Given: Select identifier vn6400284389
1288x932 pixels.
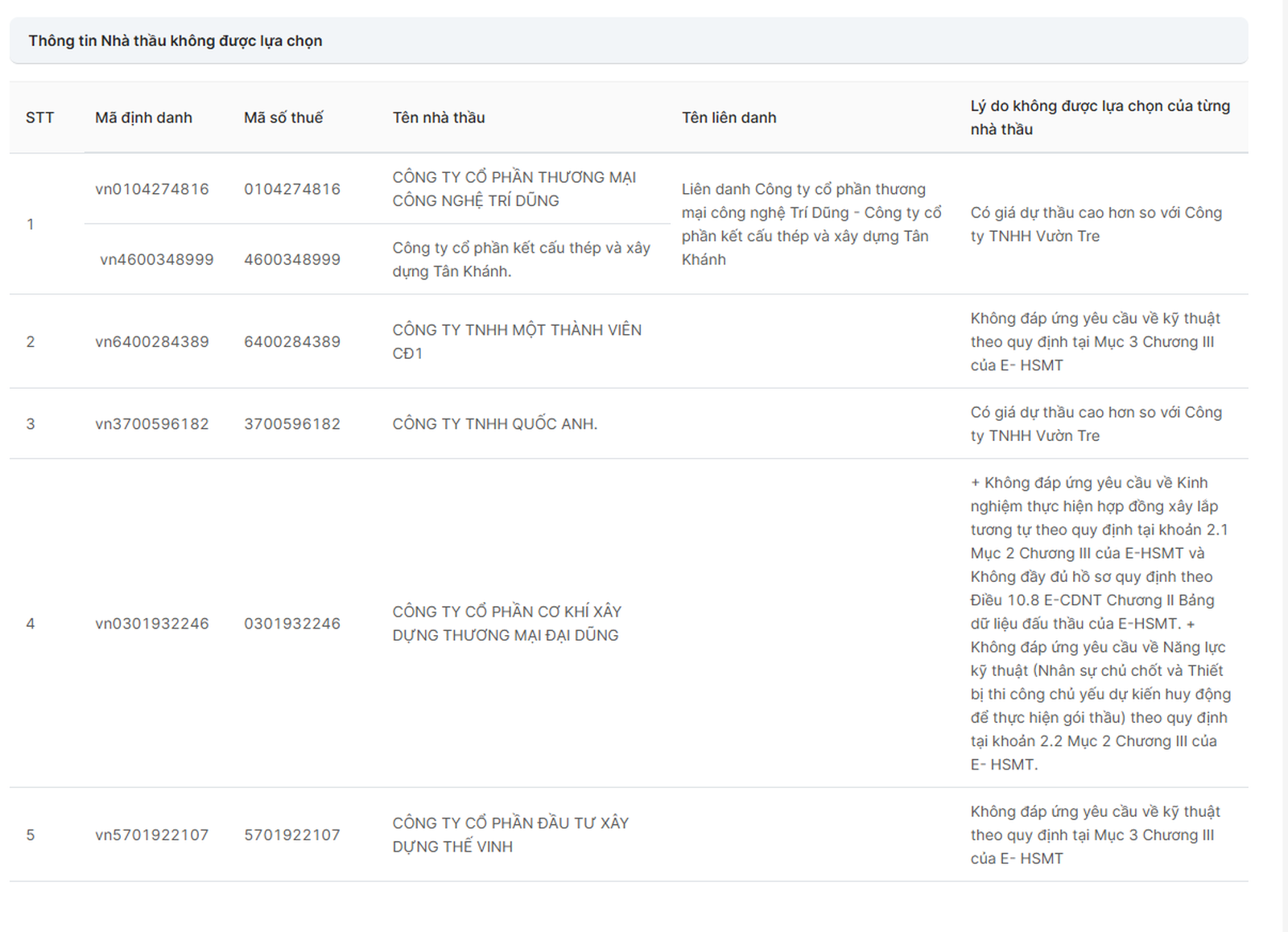Looking at the screenshot, I should tap(152, 341).
